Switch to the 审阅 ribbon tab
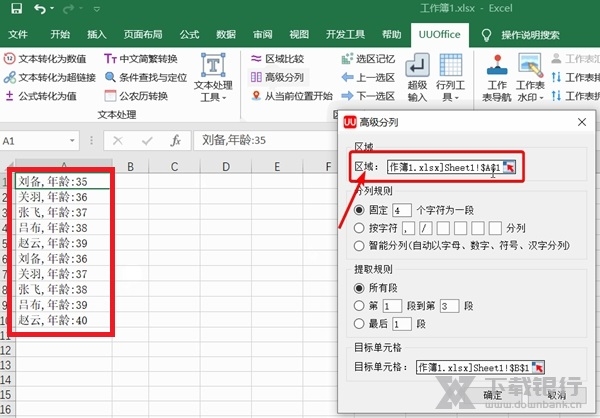The width and height of the screenshot is (600, 418). point(262,35)
